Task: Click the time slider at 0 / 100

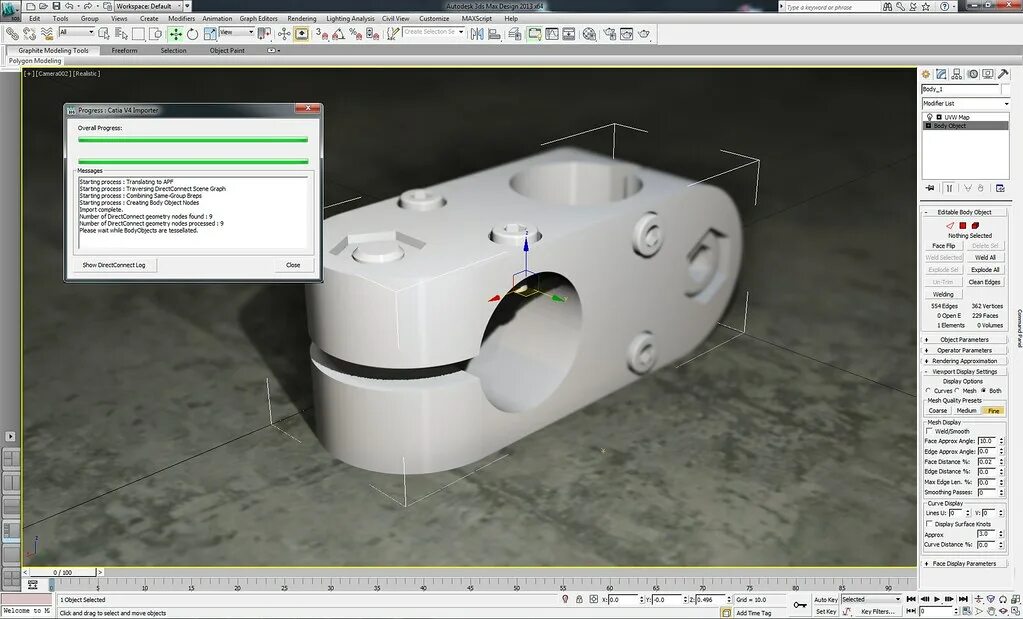Action: pos(63,572)
